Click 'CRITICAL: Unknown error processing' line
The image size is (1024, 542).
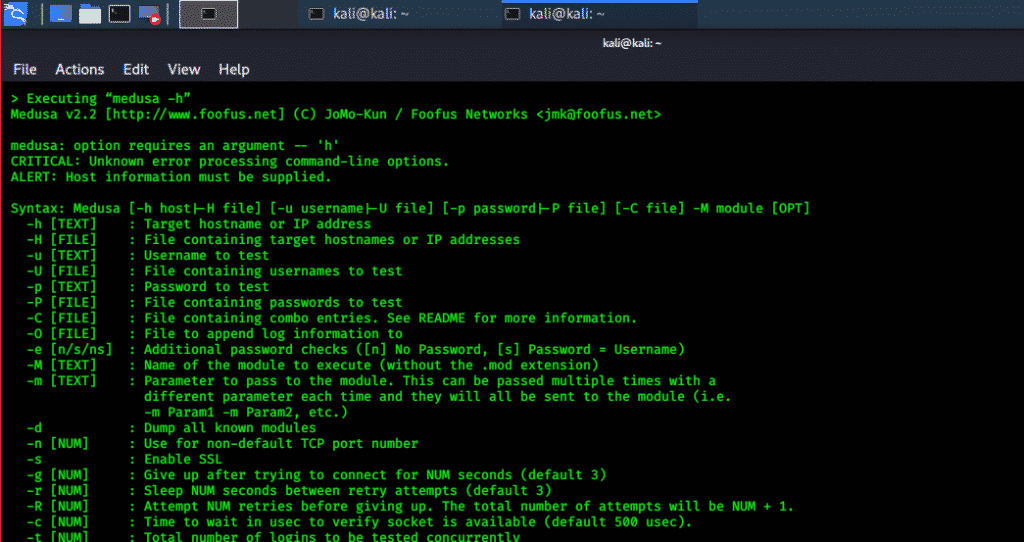pyautogui.click(x=230, y=161)
